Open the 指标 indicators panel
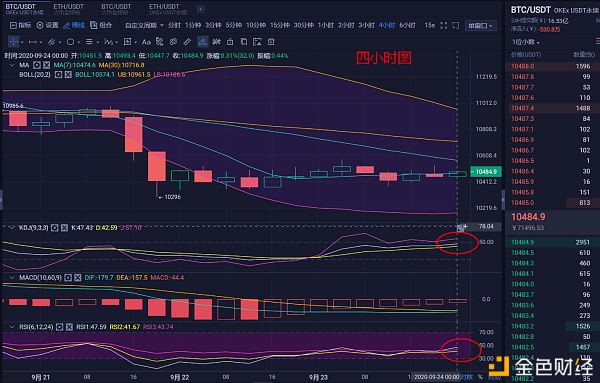600x383 pixels. pos(21,25)
